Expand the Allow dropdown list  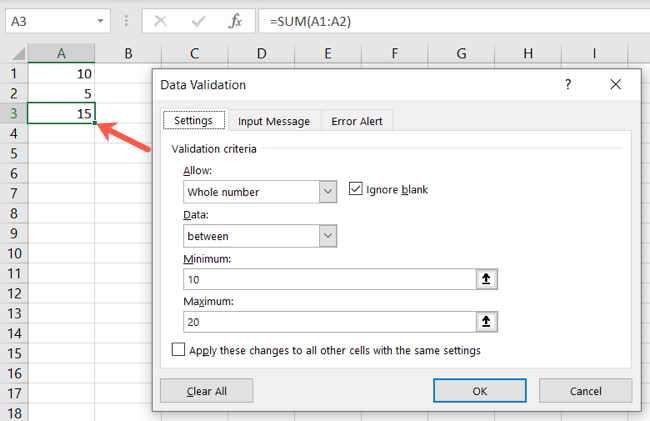coord(326,191)
